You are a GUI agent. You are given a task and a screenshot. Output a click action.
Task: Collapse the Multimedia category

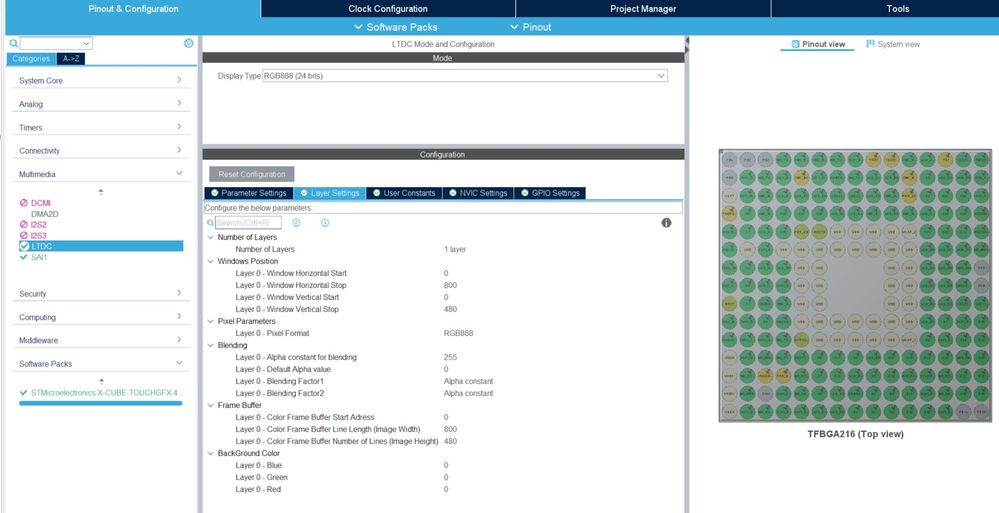(101, 174)
